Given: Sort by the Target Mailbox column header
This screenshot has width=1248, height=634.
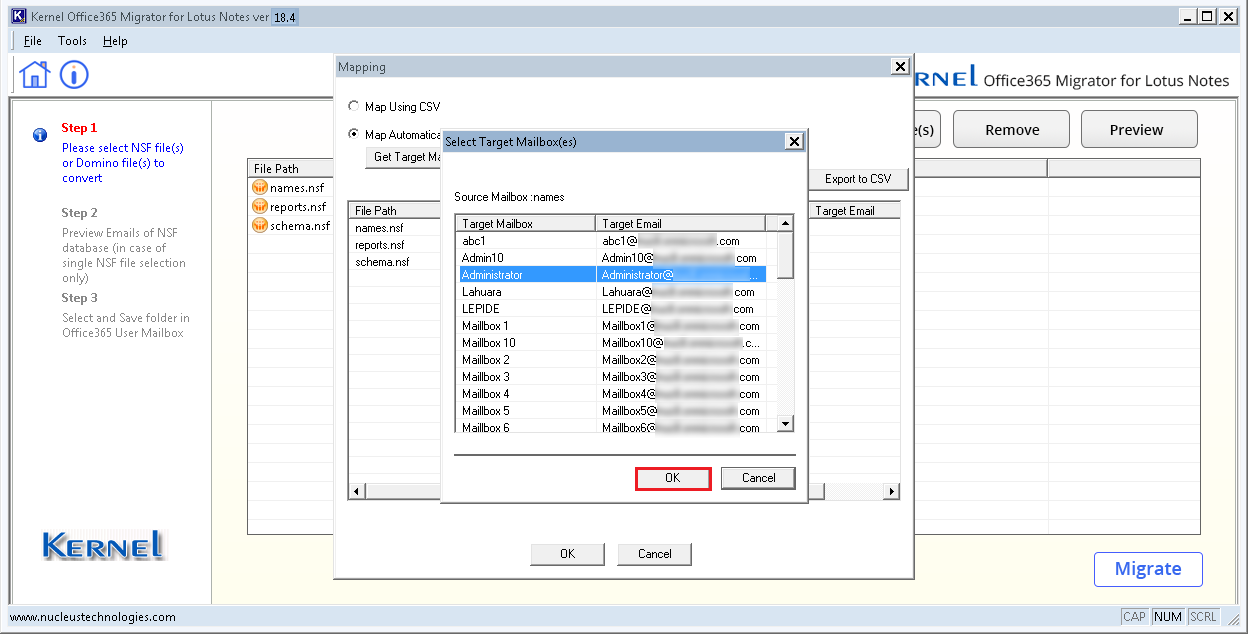Looking at the screenshot, I should click(526, 224).
